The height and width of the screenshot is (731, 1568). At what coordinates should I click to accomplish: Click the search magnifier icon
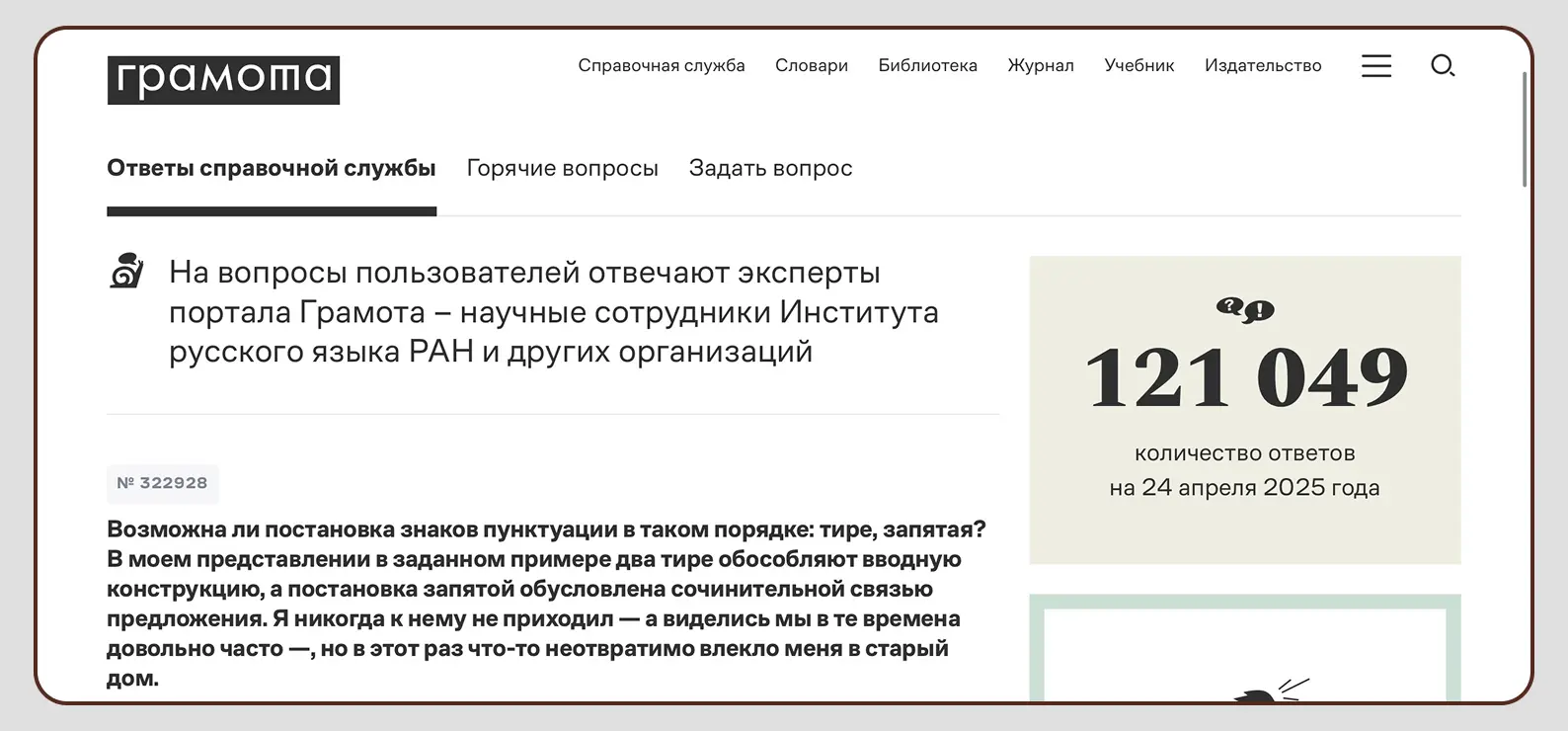point(1442,66)
